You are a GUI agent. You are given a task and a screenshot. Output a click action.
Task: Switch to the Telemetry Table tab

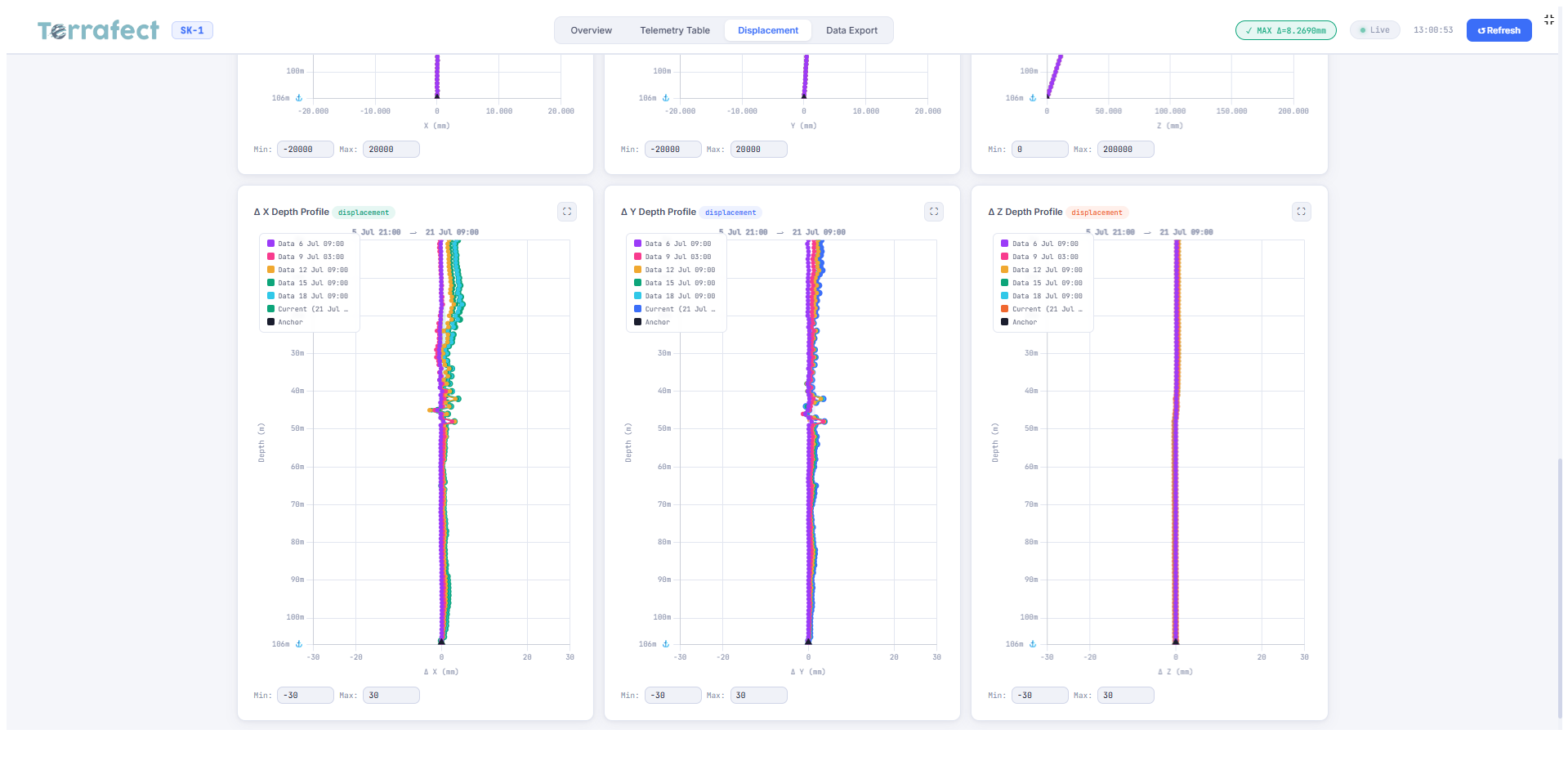[x=675, y=30]
